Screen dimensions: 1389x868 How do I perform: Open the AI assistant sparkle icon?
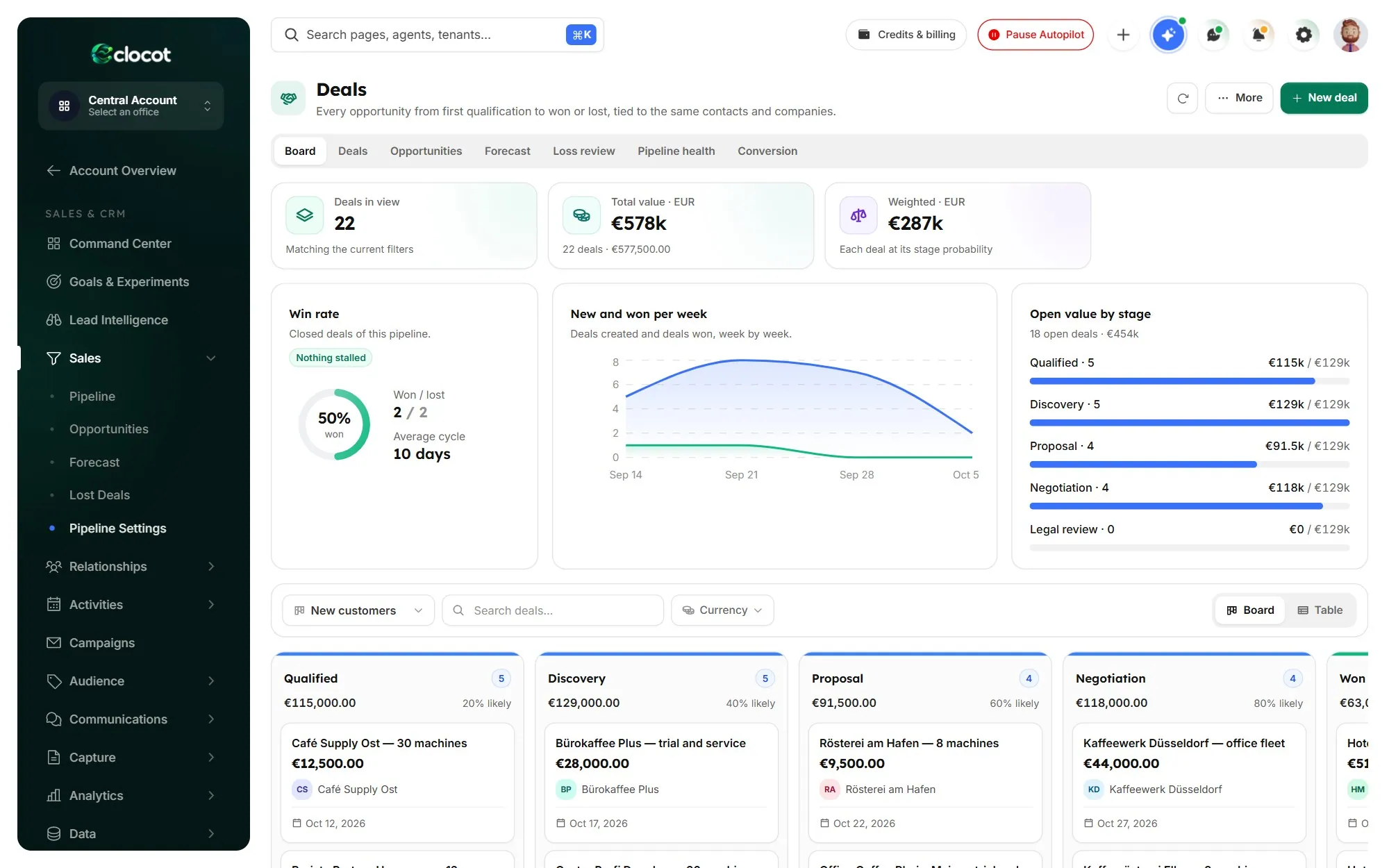(x=1168, y=35)
